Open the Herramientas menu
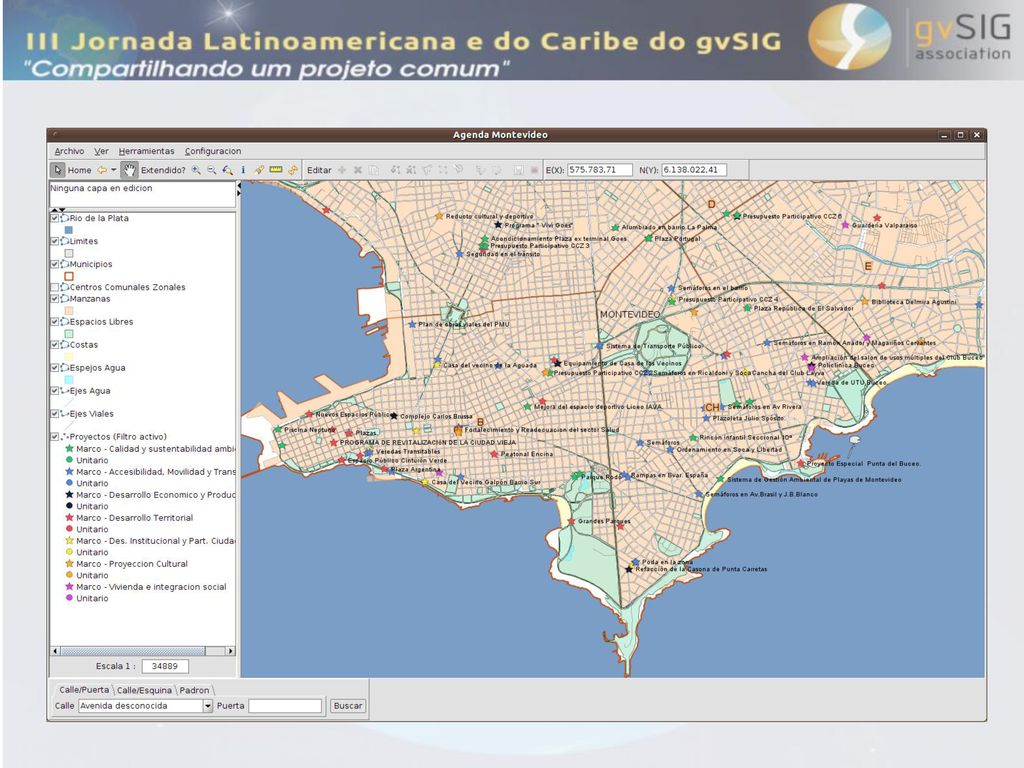 click(146, 151)
